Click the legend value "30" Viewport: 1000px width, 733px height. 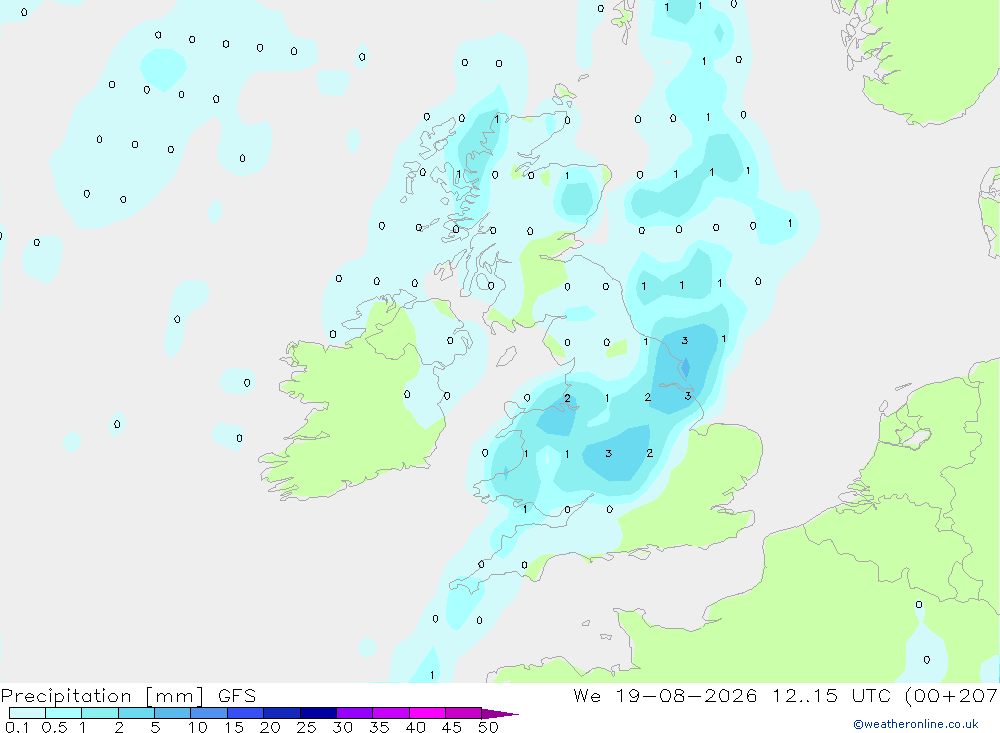pyautogui.click(x=343, y=727)
